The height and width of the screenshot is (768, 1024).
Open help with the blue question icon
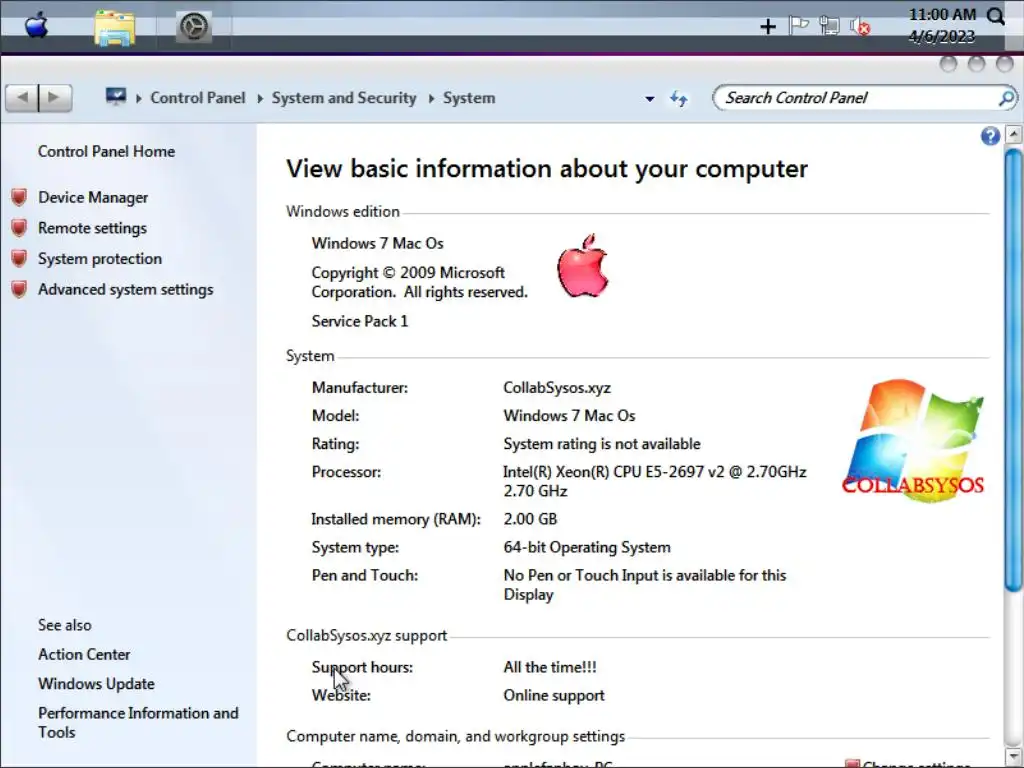[x=990, y=136]
